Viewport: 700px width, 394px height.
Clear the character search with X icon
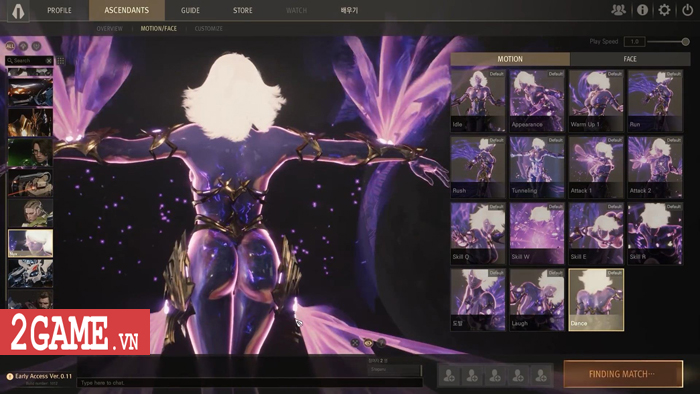(49, 60)
